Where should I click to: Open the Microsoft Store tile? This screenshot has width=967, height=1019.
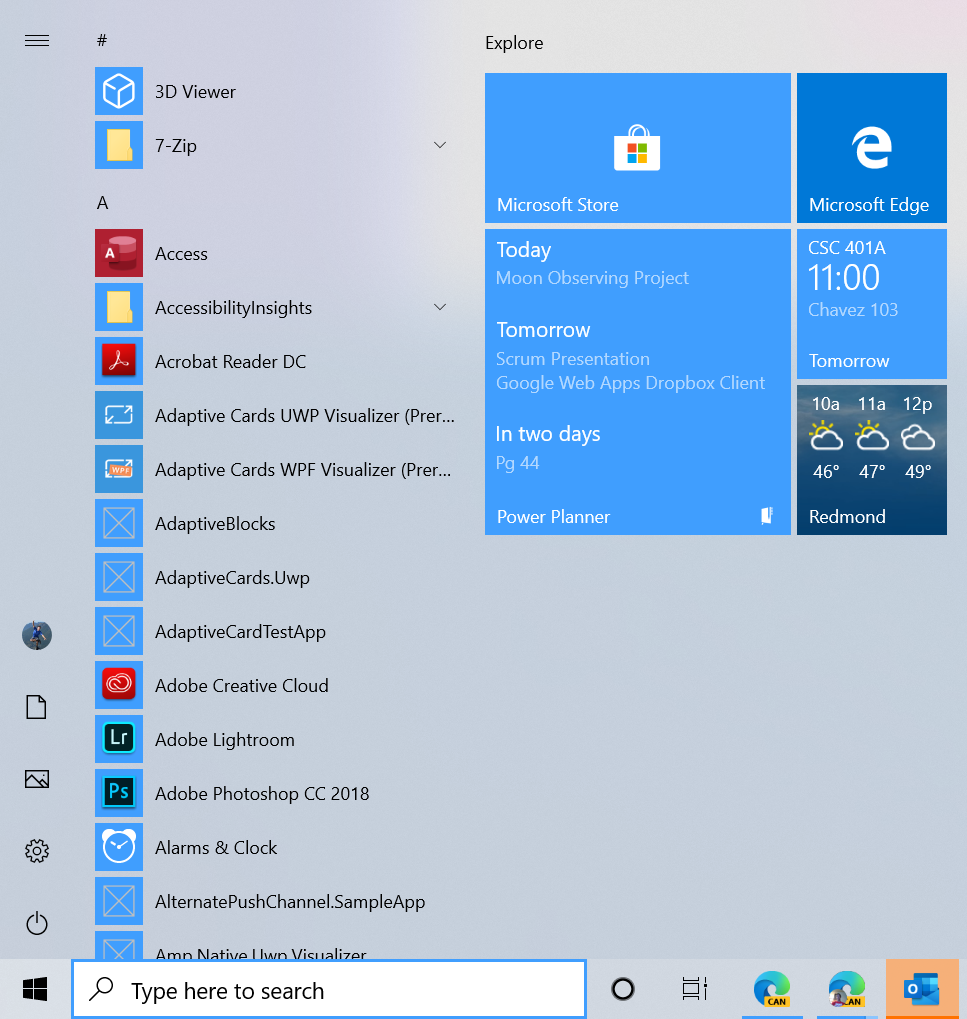[x=638, y=148]
